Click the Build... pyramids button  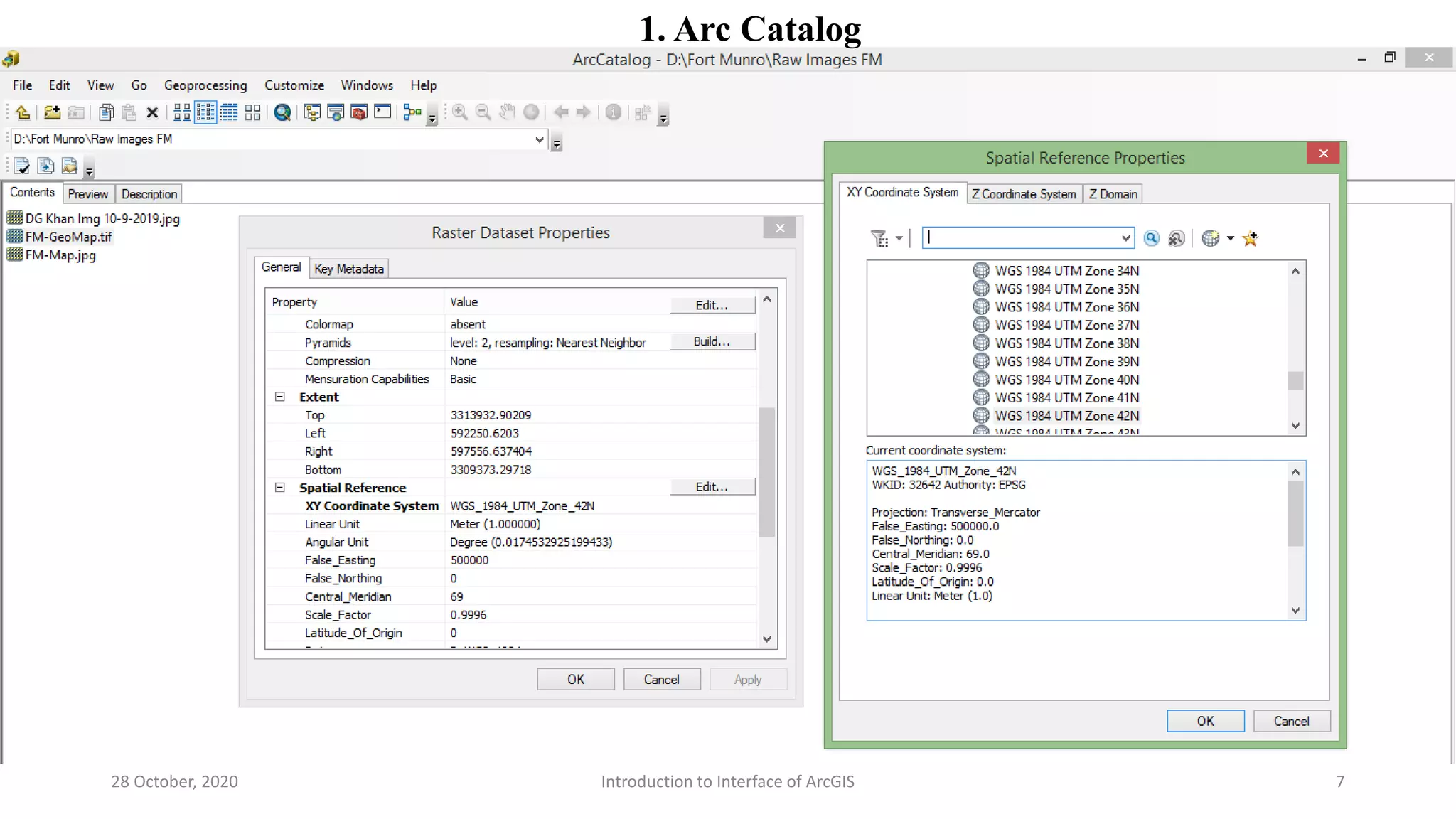[x=712, y=342]
